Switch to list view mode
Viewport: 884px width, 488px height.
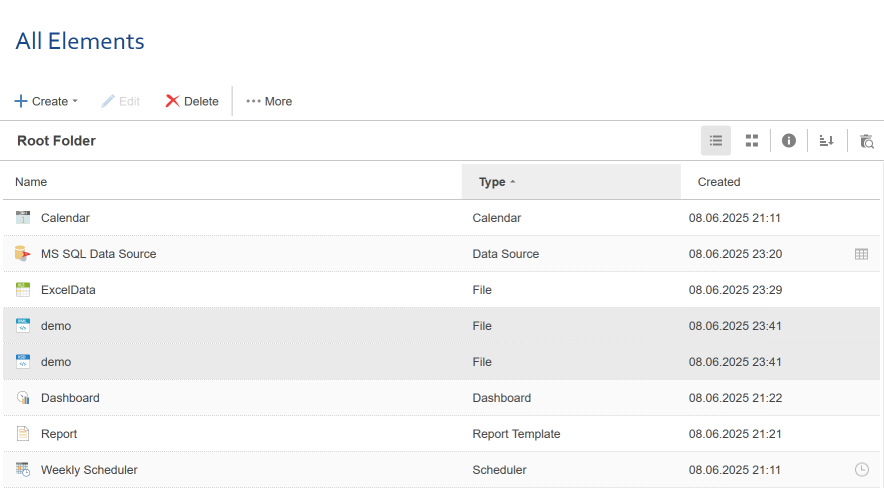pyautogui.click(x=715, y=141)
